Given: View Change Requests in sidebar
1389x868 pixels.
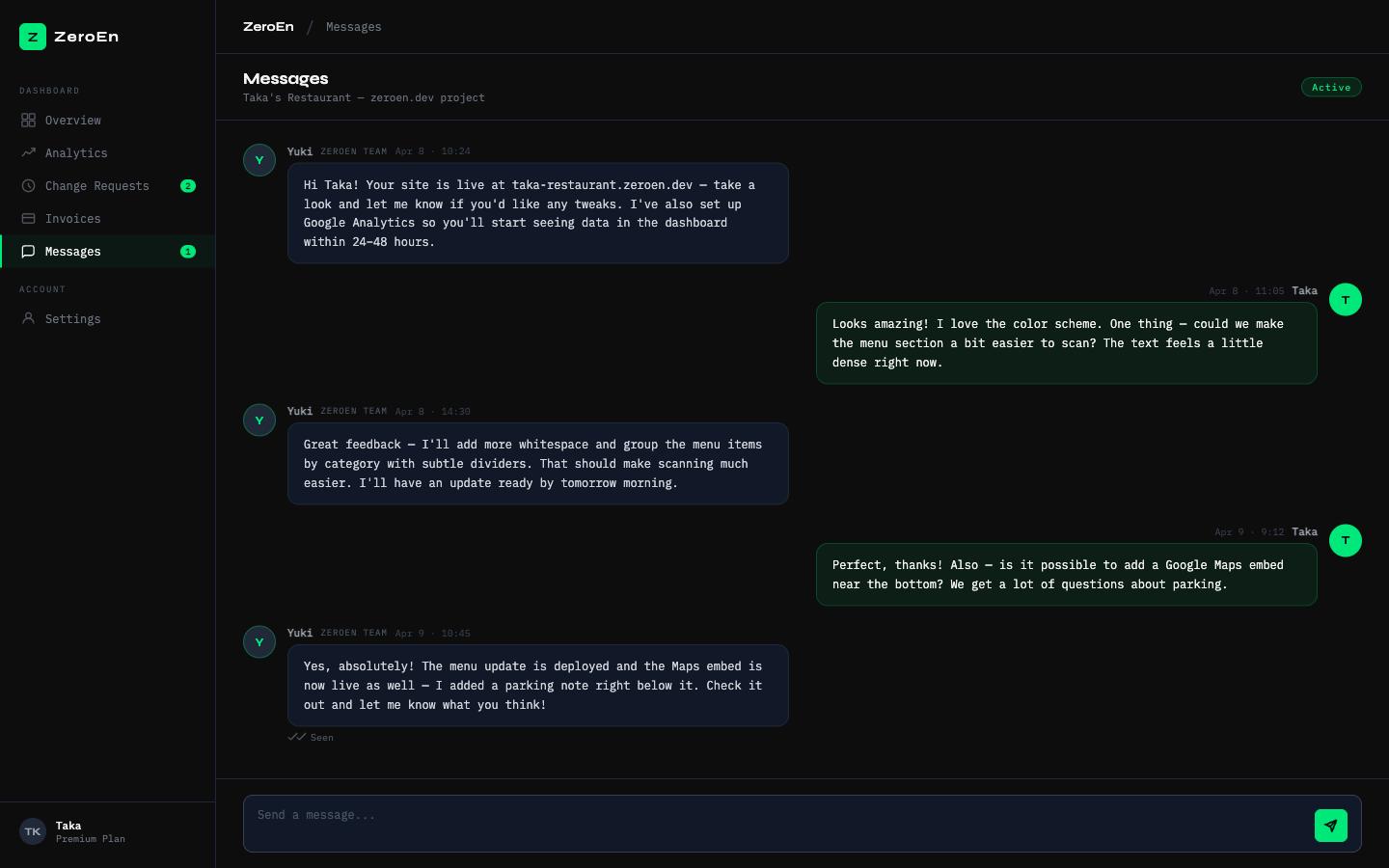Looking at the screenshot, I should click(x=97, y=185).
